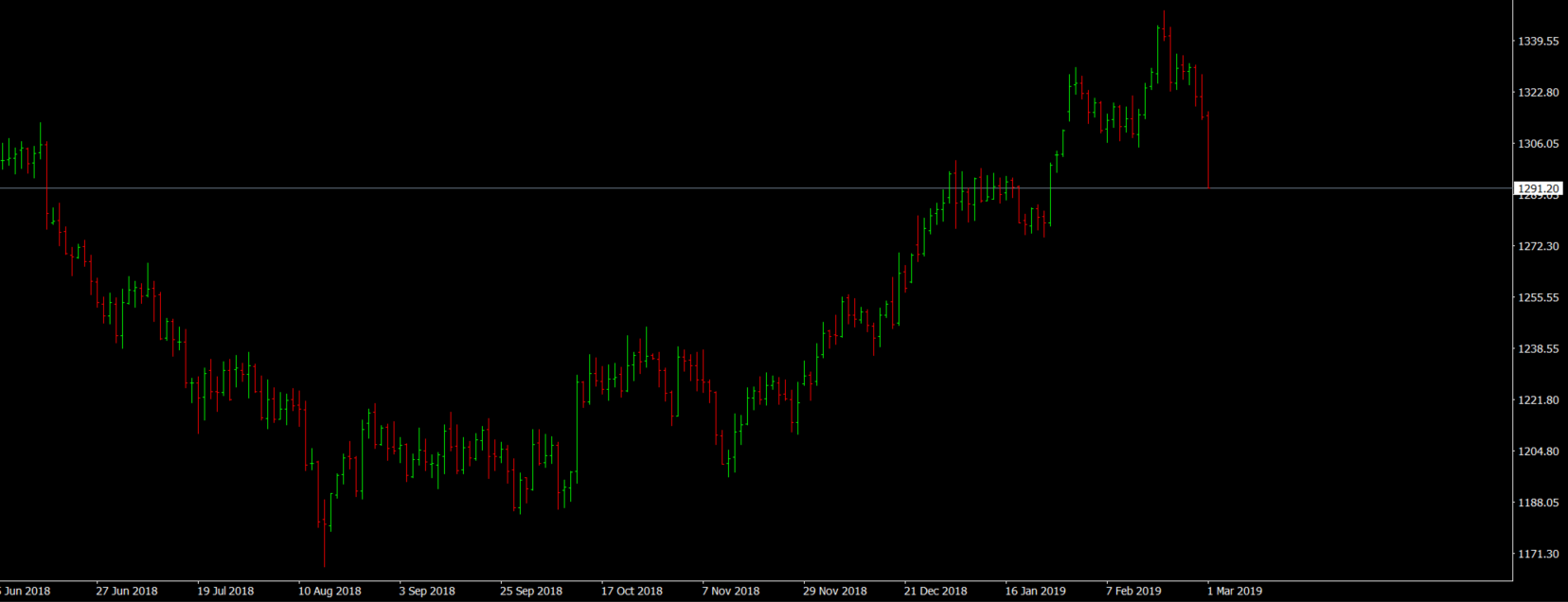Select the 1221.80 price axis value

point(1538,400)
